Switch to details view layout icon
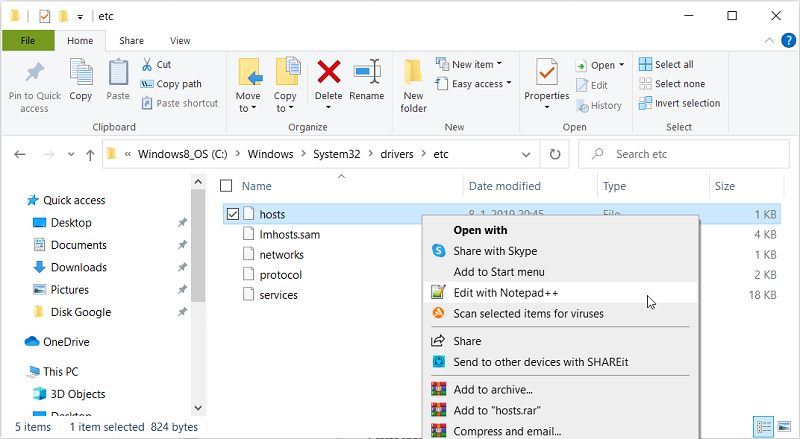The image size is (800, 439). click(764, 426)
